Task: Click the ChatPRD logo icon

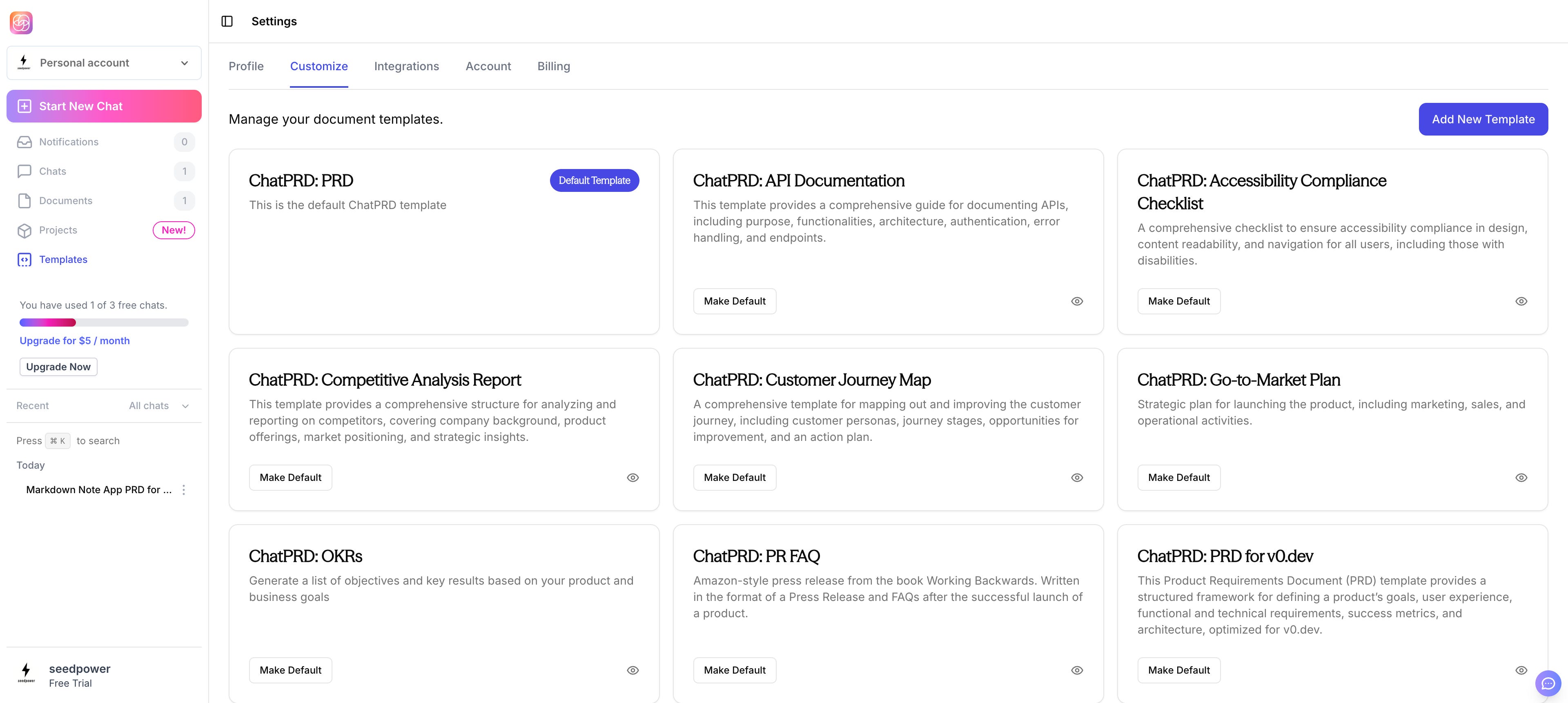Action: pos(21,22)
